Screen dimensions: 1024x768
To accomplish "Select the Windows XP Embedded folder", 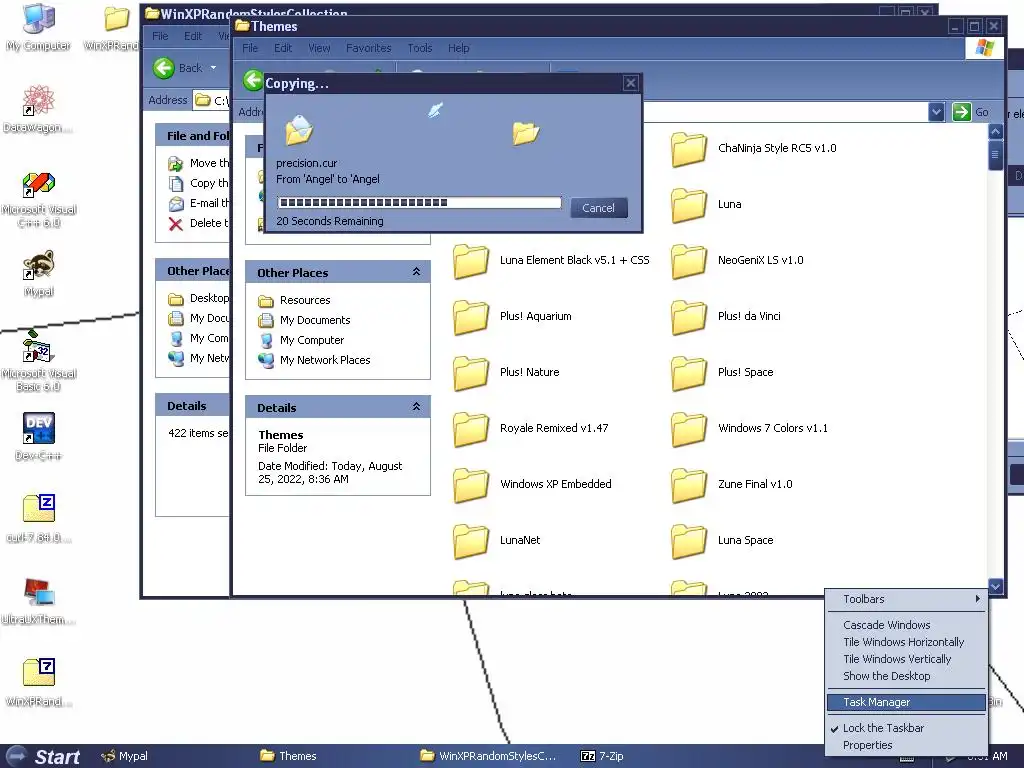I will 532,485.
